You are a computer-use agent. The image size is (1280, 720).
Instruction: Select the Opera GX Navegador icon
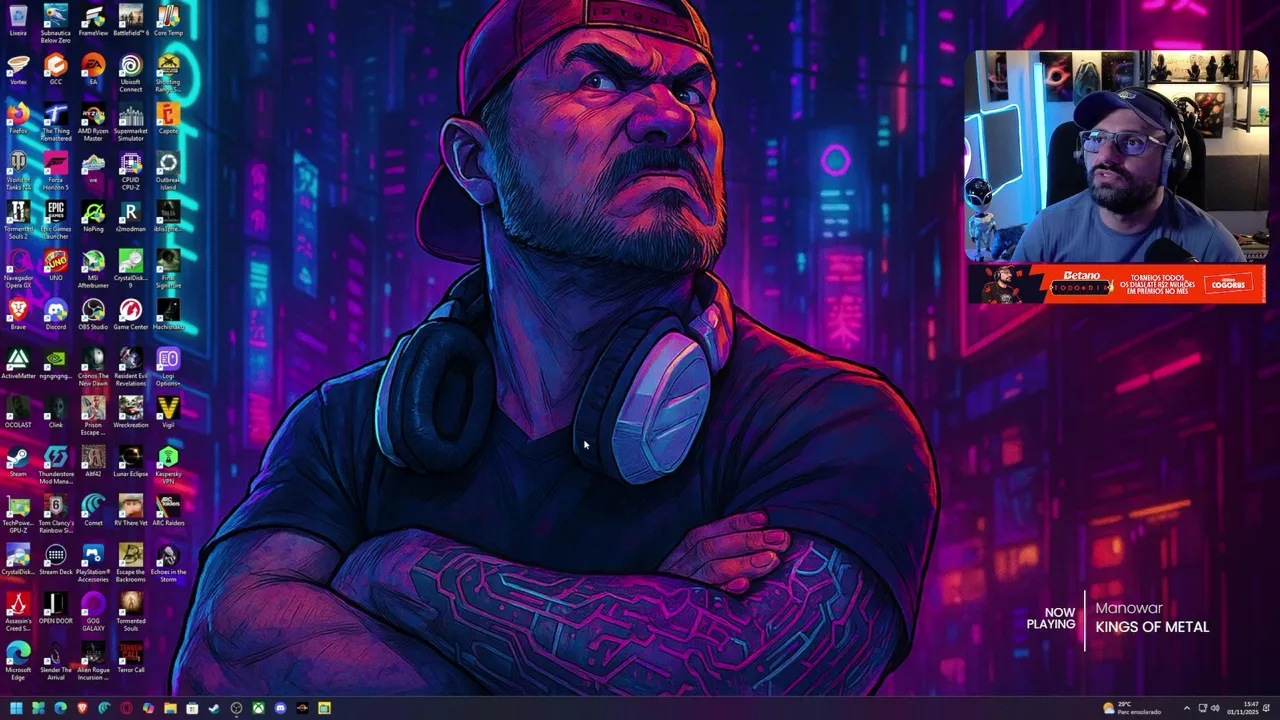click(x=18, y=268)
